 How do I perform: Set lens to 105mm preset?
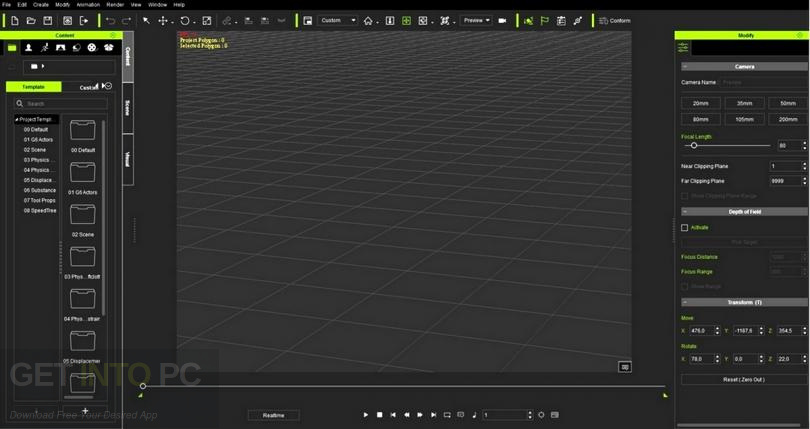coord(744,119)
